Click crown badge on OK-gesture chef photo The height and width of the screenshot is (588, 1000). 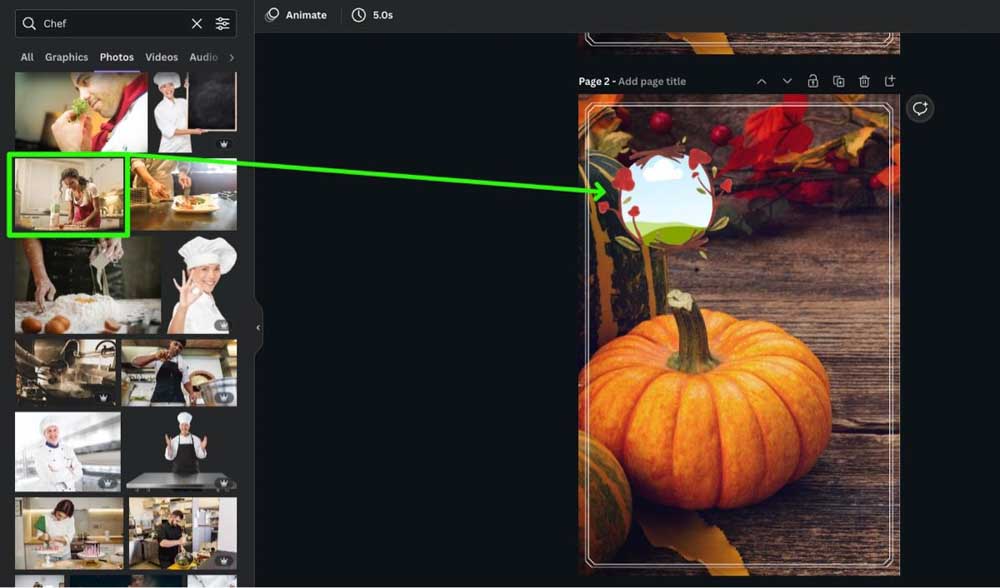click(x=221, y=325)
